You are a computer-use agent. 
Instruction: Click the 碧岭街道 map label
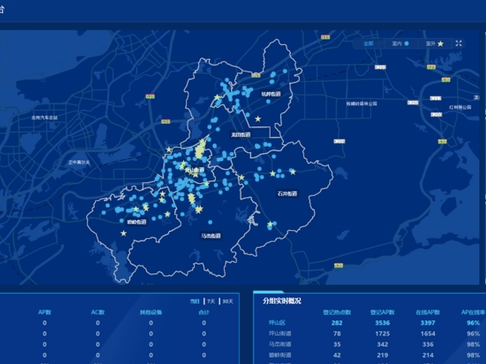click(137, 222)
